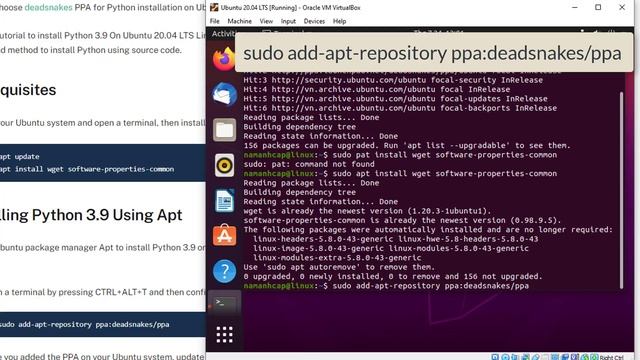Maximize the VirtualBox window
This screenshot has width=640, height=360.
[598, 7]
